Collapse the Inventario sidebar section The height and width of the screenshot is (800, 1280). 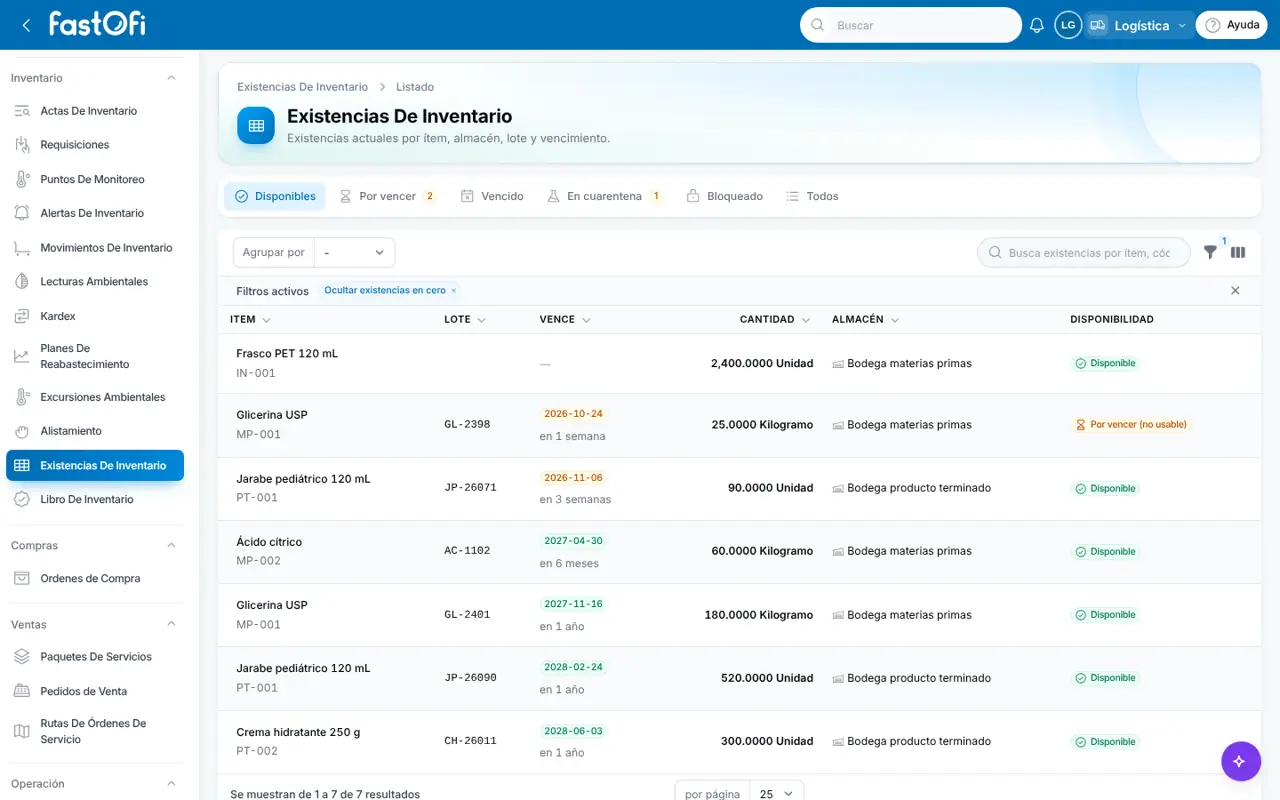pos(171,78)
